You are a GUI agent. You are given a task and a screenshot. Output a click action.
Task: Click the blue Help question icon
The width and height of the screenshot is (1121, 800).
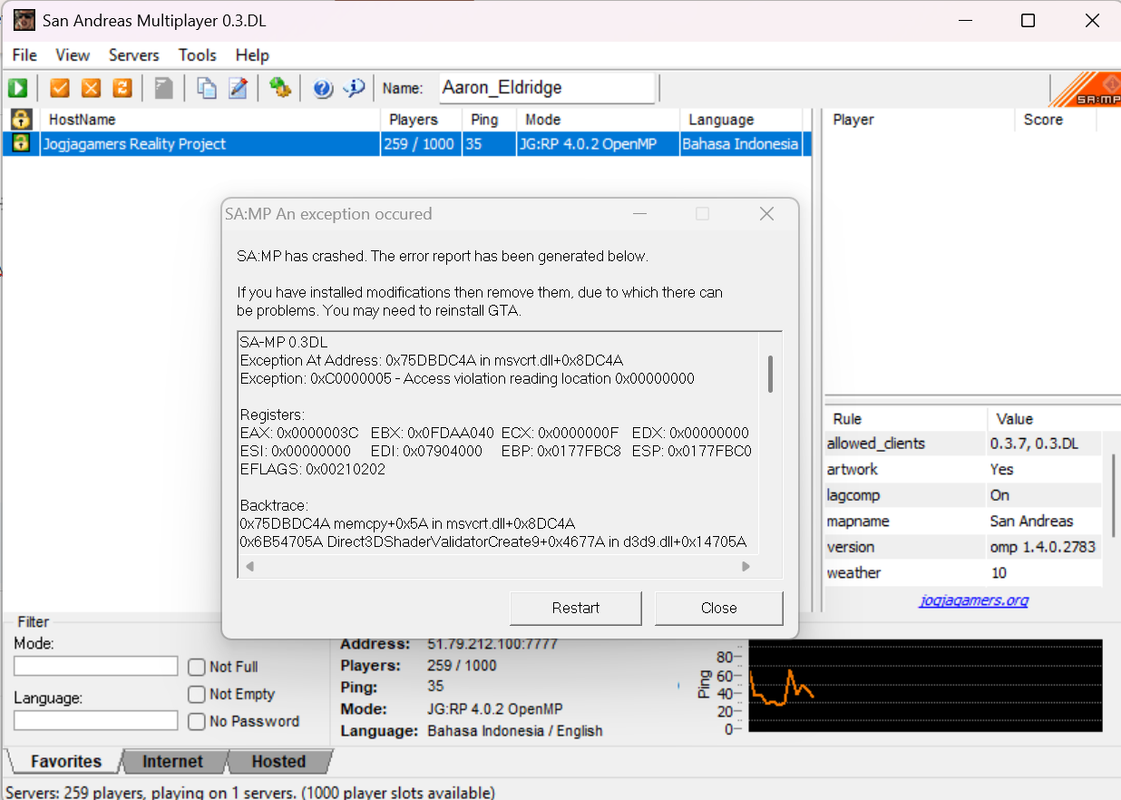[323, 89]
